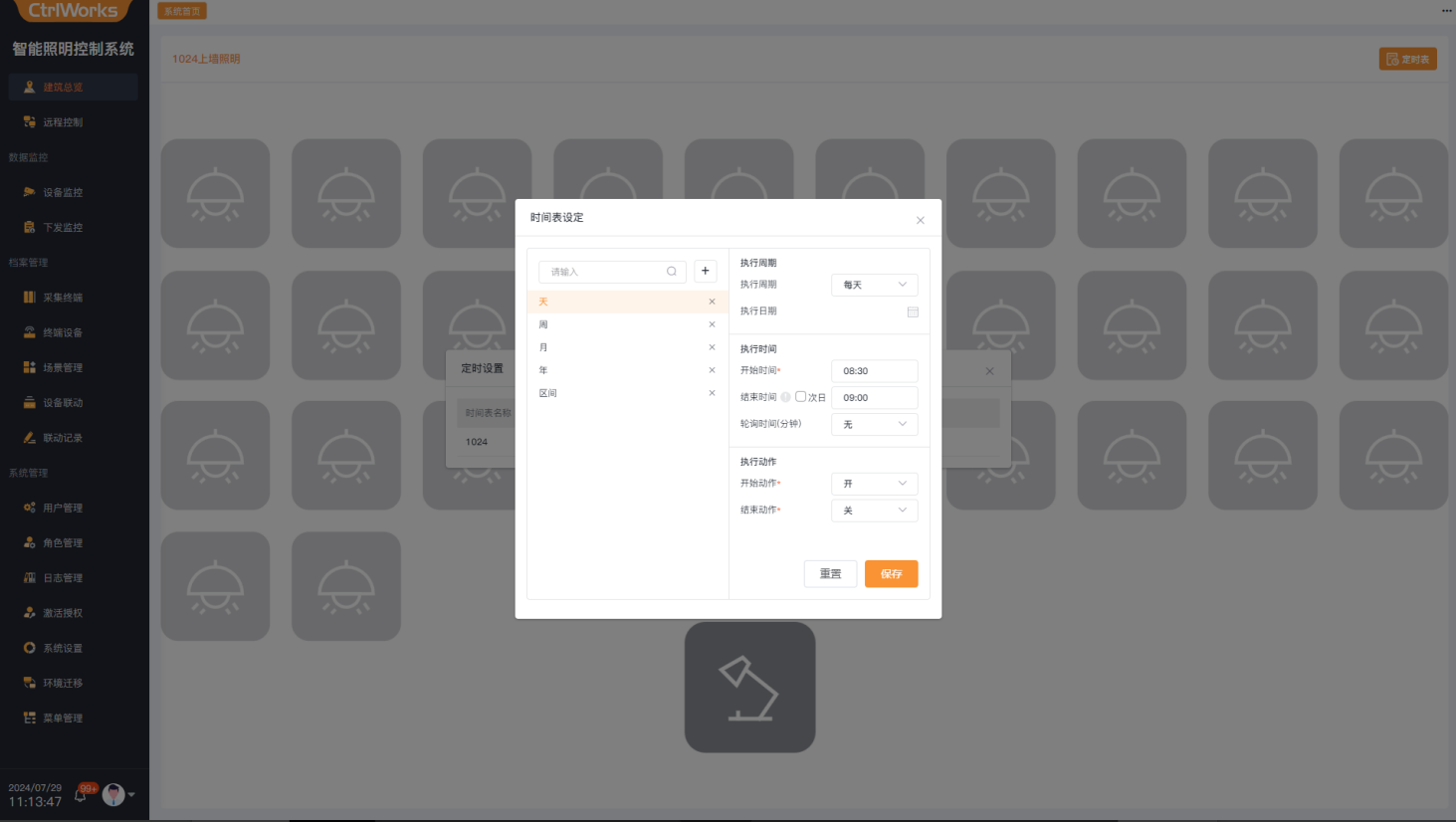Open the 执行日期 calendar picker icon

coord(913,311)
